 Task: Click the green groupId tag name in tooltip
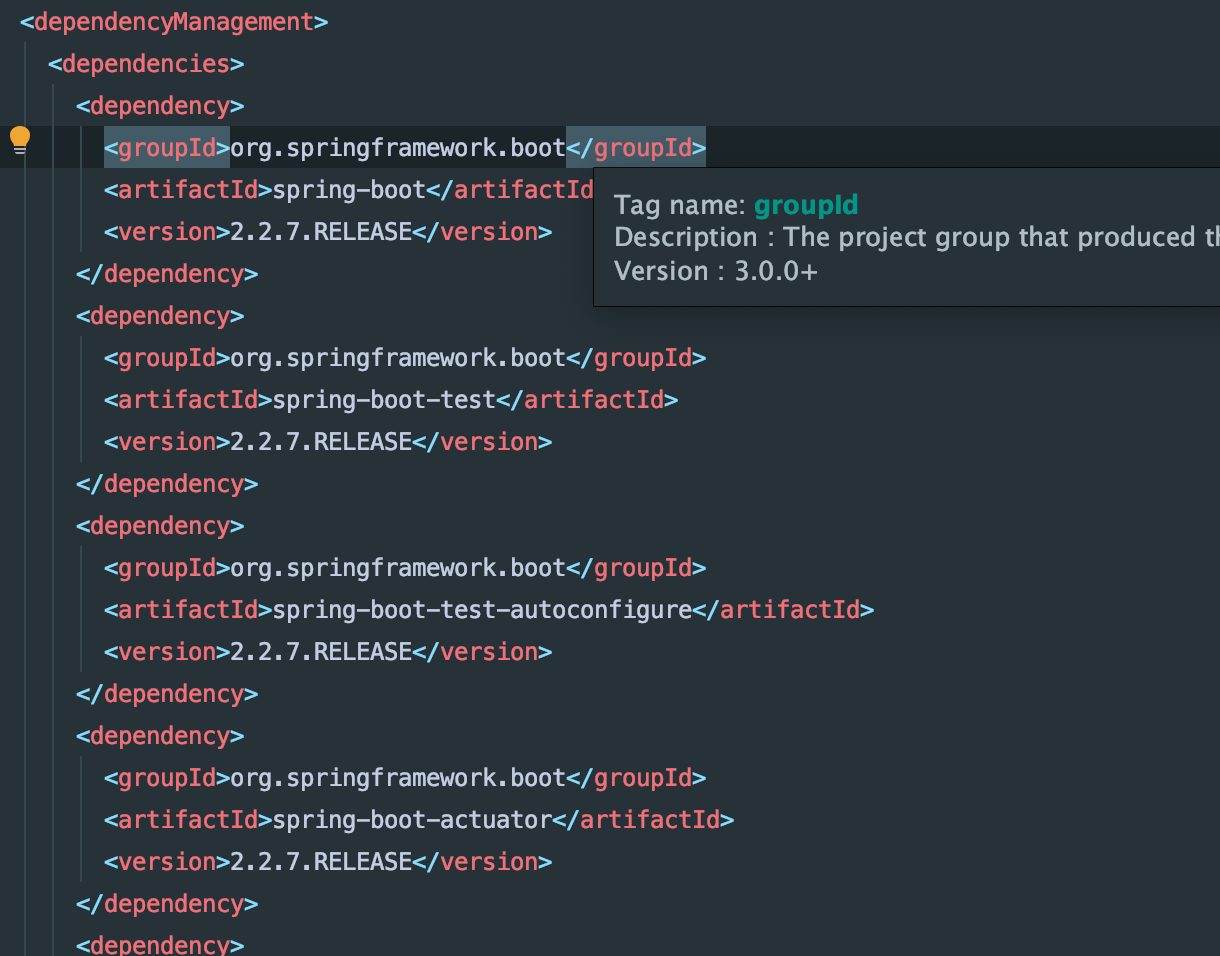click(x=806, y=205)
